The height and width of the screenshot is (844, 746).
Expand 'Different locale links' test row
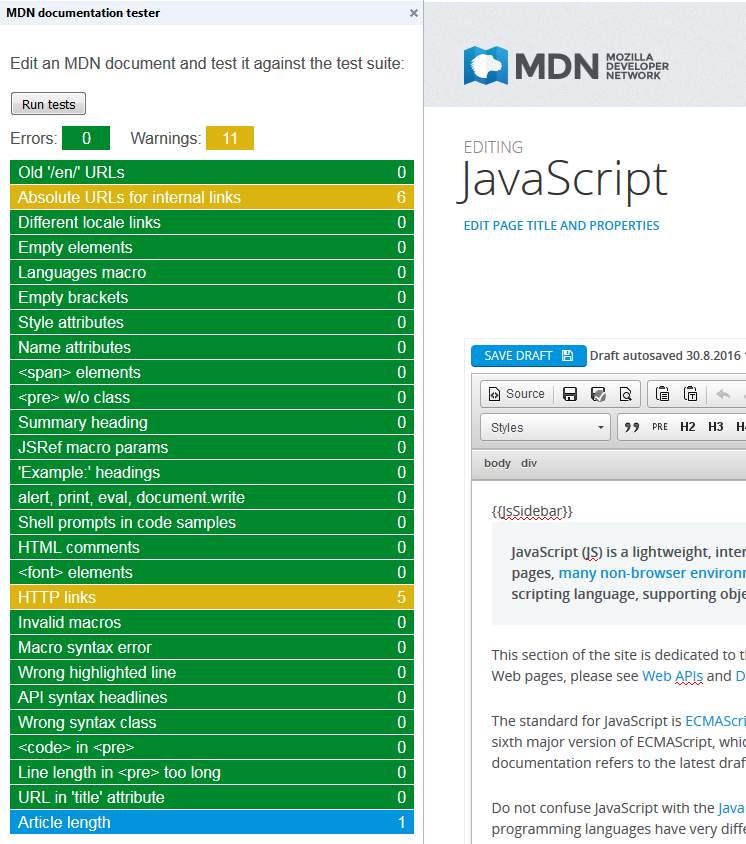[x=212, y=222]
